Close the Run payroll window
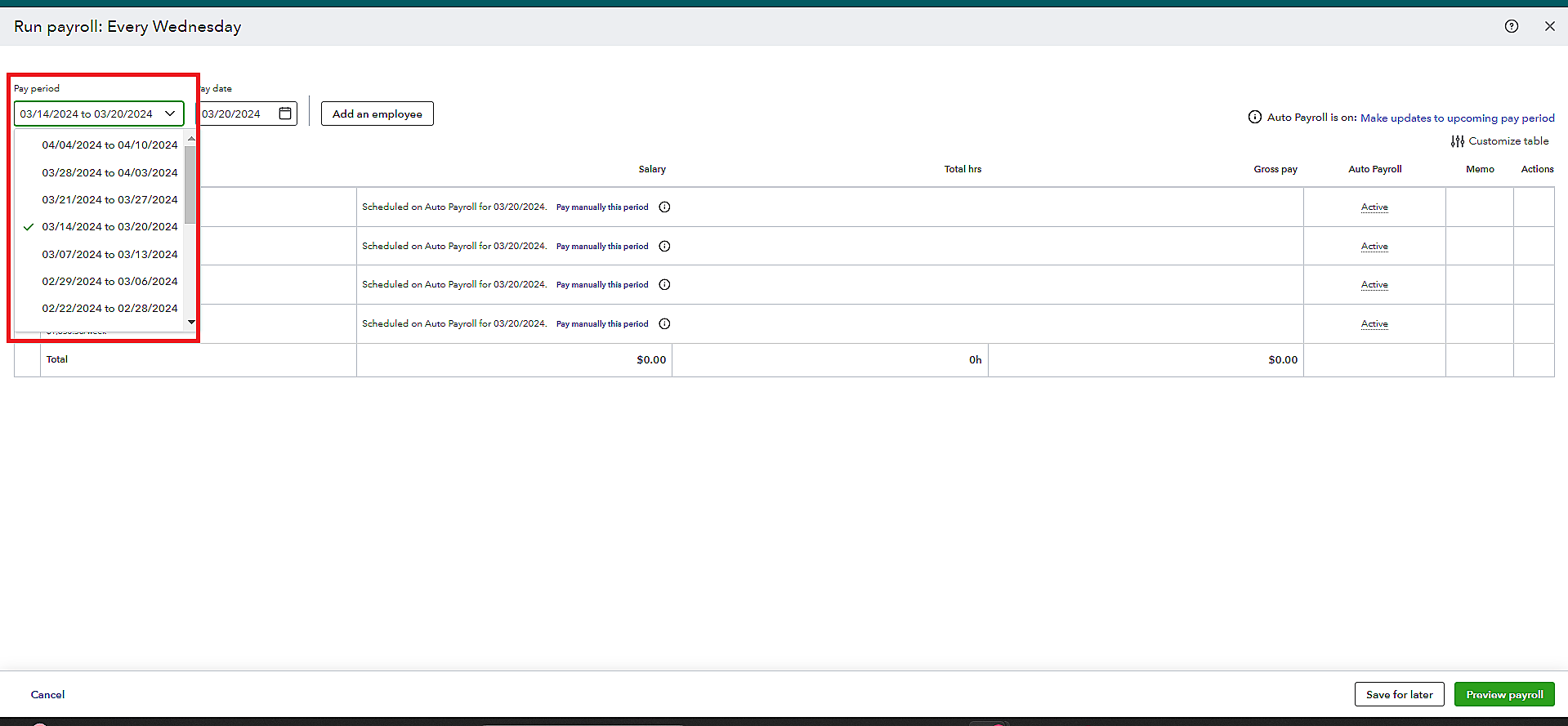 1550,26
